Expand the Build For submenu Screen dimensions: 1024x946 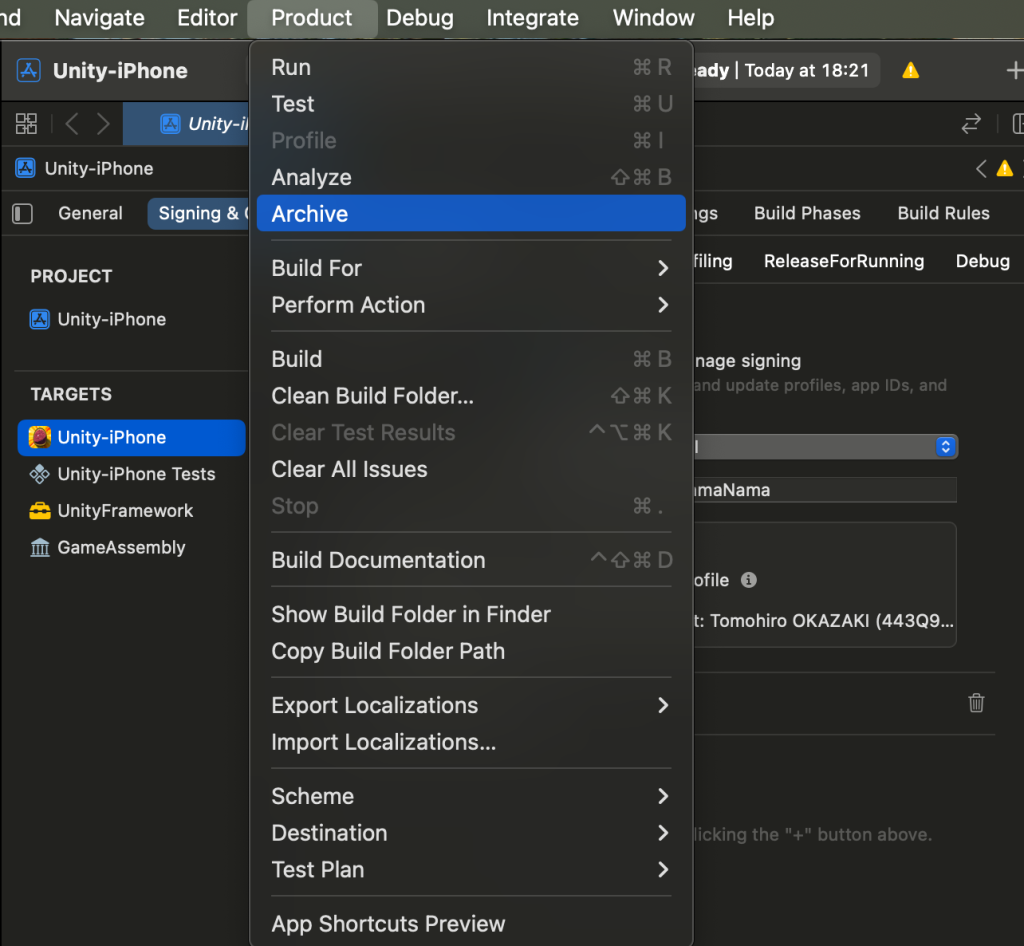(x=471, y=268)
